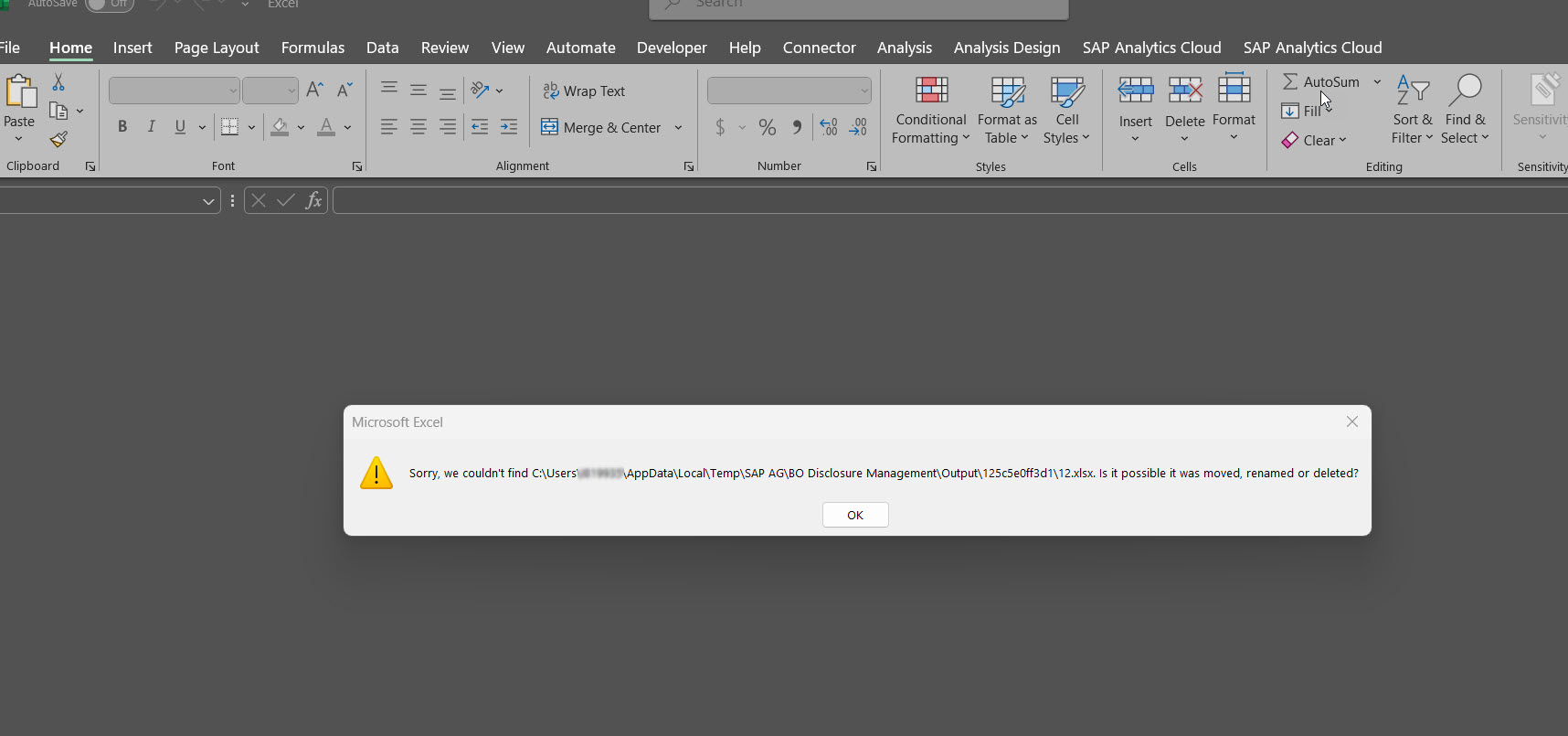Activate the Format Painter brush

58,139
